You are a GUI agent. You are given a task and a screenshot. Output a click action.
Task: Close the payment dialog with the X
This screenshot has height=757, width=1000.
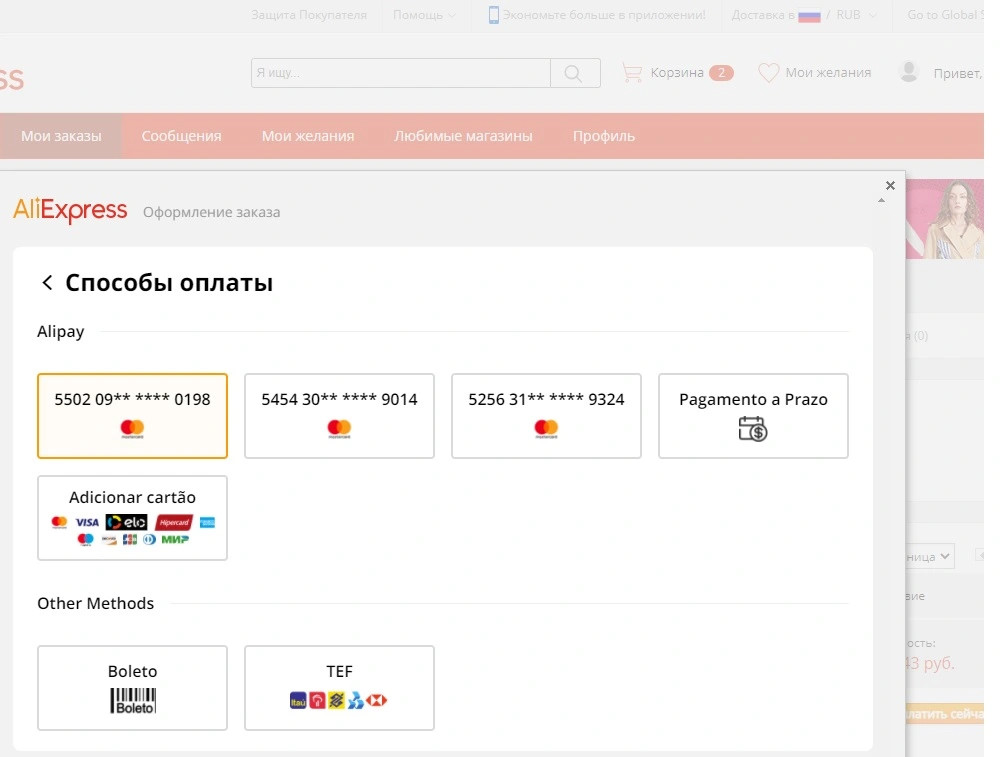pyautogui.click(x=890, y=186)
